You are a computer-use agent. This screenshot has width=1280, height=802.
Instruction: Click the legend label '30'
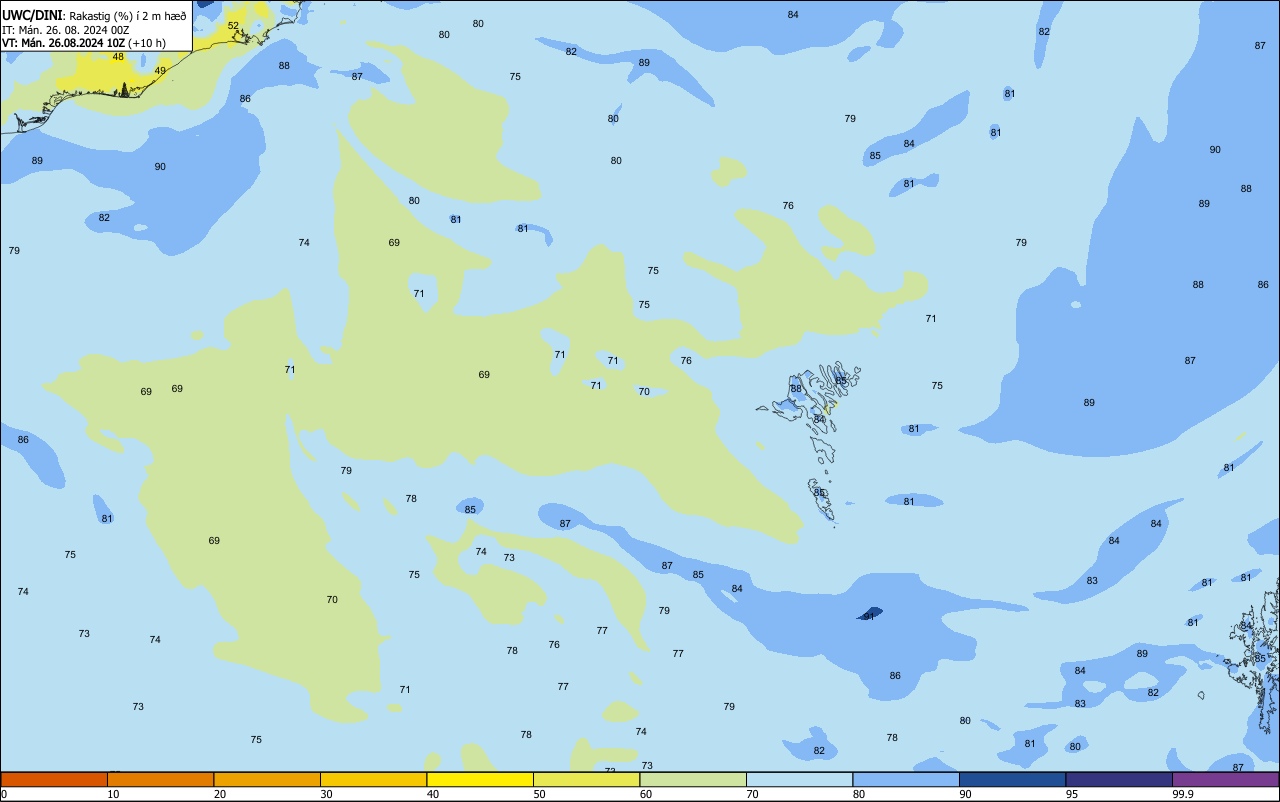pyautogui.click(x=326, y=794)
